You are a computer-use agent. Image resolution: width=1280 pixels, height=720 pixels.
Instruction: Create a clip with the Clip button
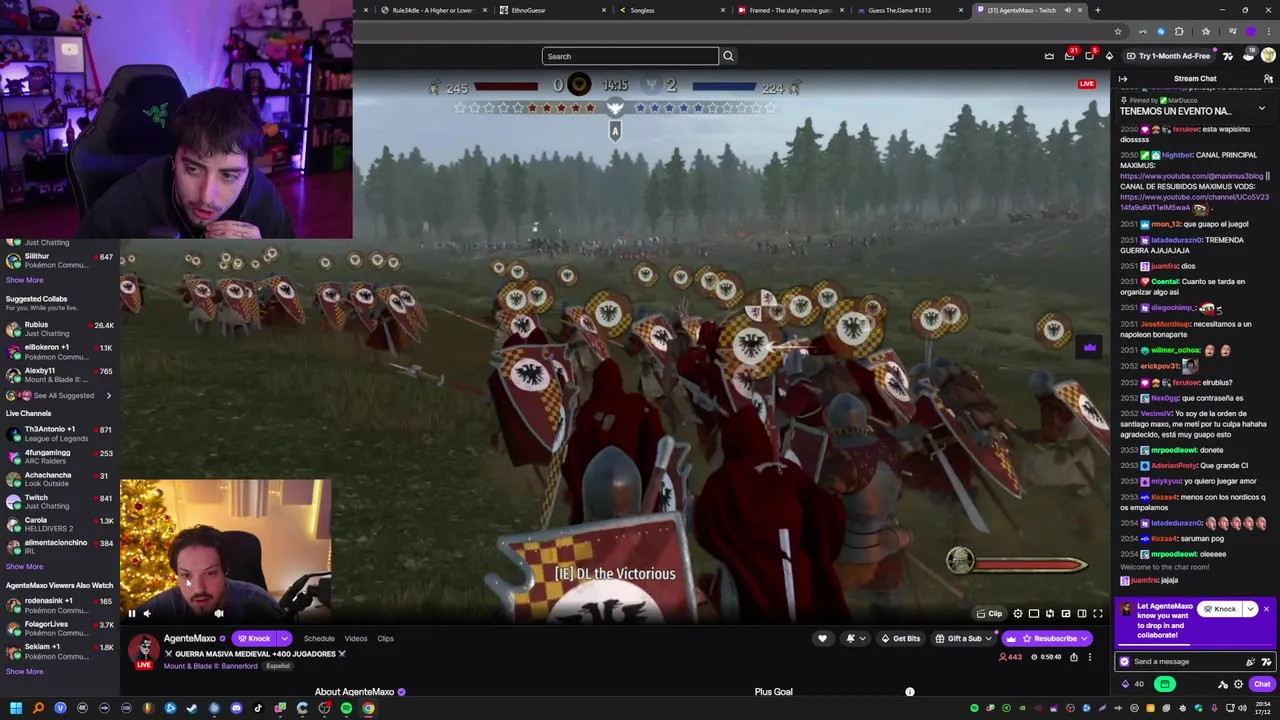click(990, 614)
